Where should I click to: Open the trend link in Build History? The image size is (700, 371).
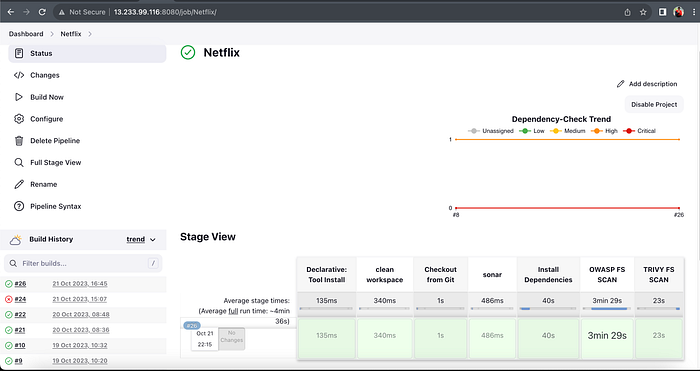tap(136, 240)
